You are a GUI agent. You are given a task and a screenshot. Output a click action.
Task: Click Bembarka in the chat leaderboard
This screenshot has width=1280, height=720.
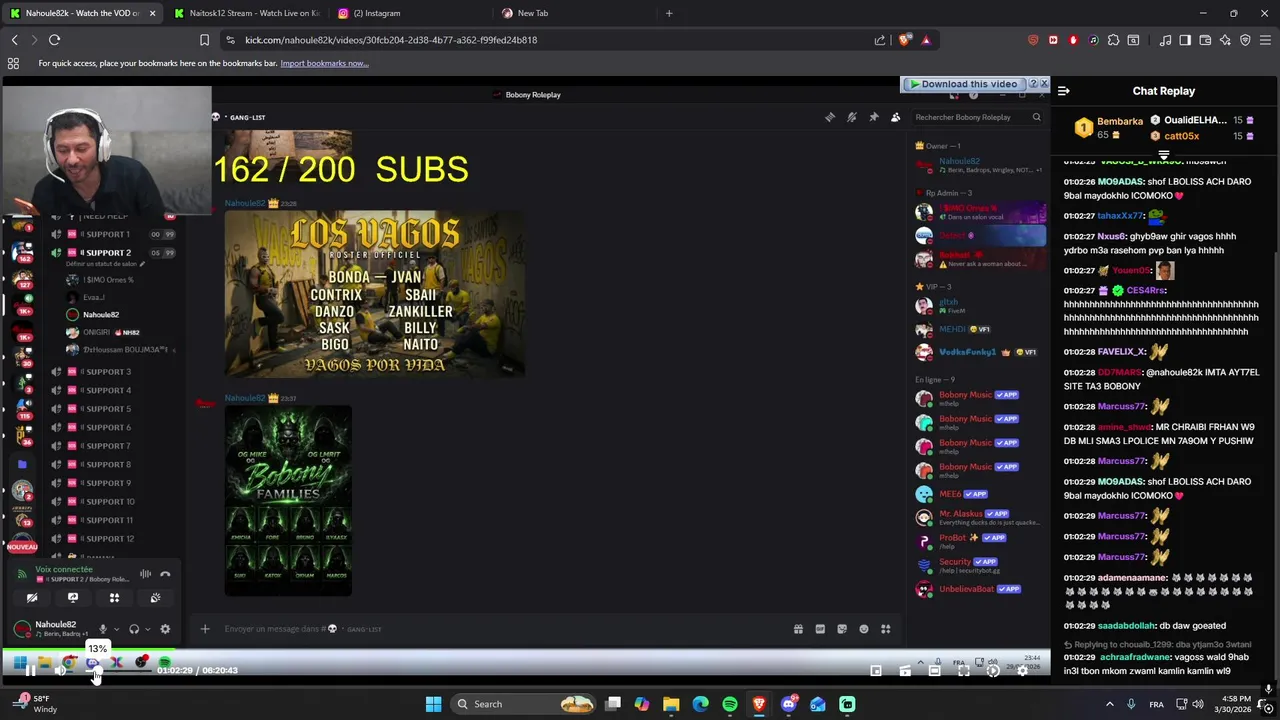[x=1120, y=121]
